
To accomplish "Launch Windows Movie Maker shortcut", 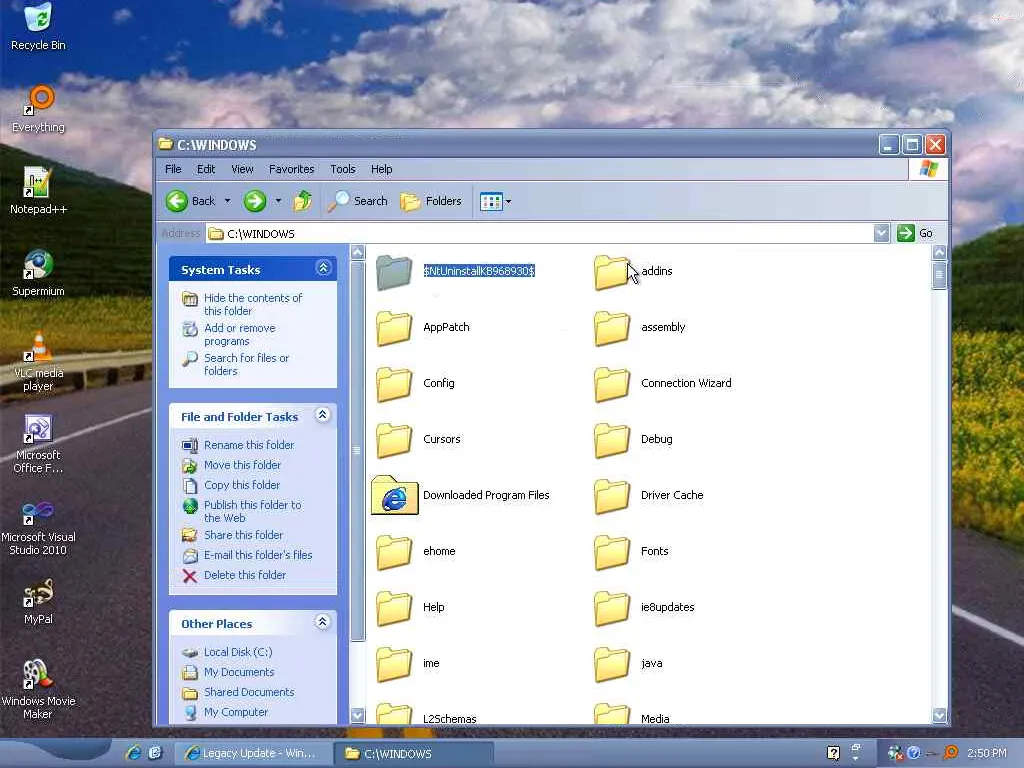I will pos(38,689).
